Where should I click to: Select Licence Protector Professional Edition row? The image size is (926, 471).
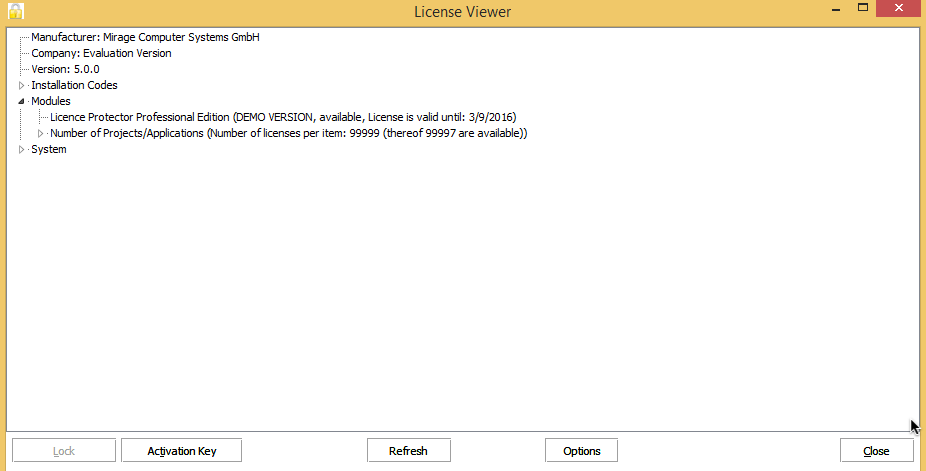coord(283,117)
